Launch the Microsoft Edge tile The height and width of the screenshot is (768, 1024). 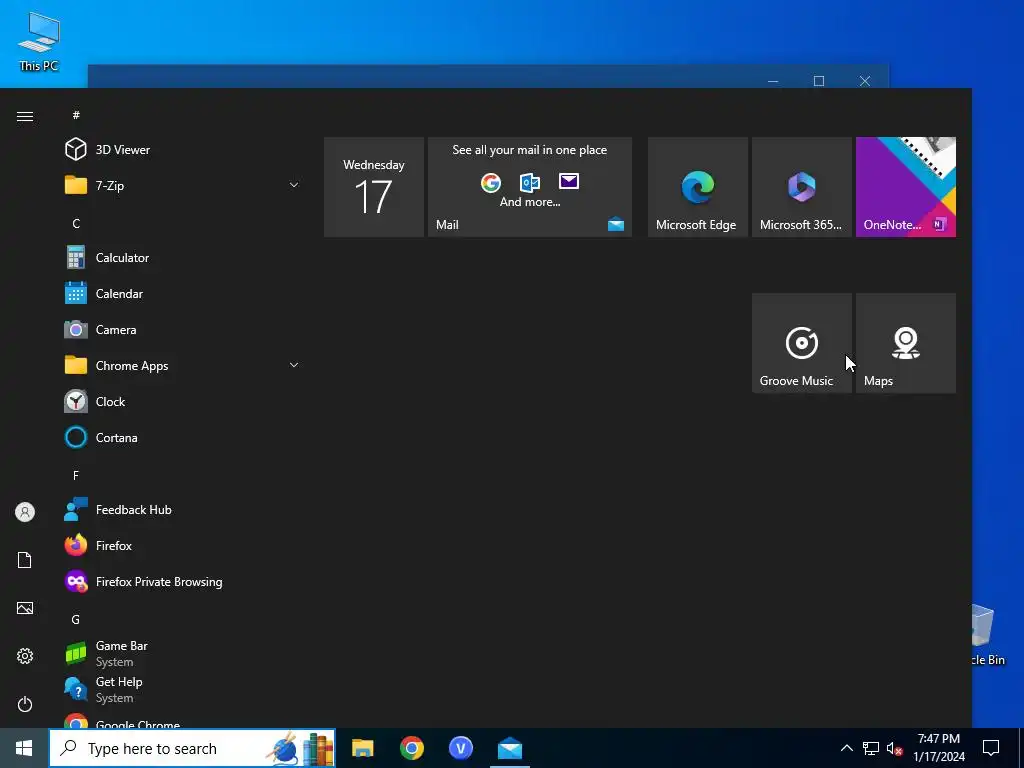[697, 187]
